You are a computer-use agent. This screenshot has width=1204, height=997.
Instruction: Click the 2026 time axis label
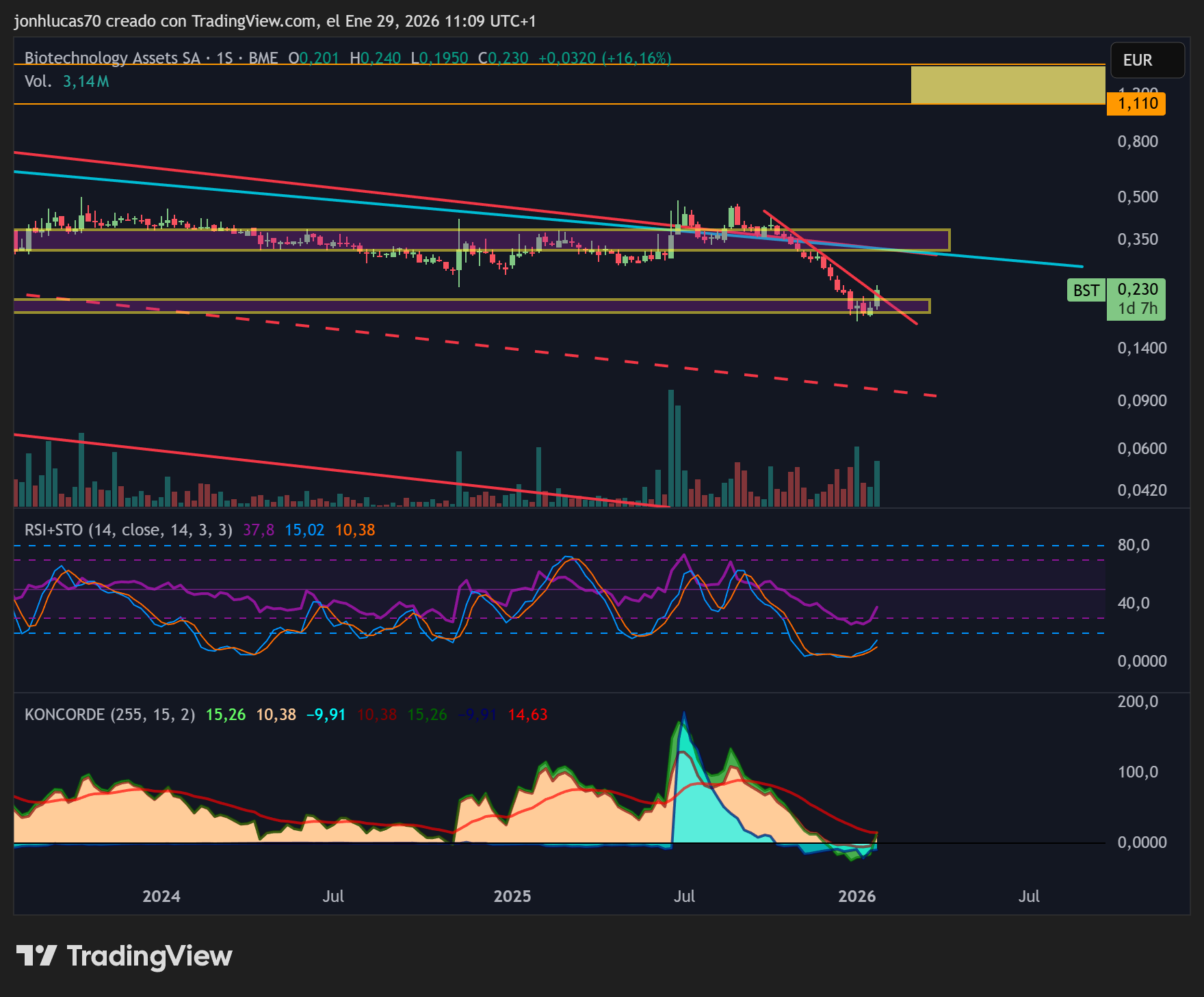tap(857, 896)
